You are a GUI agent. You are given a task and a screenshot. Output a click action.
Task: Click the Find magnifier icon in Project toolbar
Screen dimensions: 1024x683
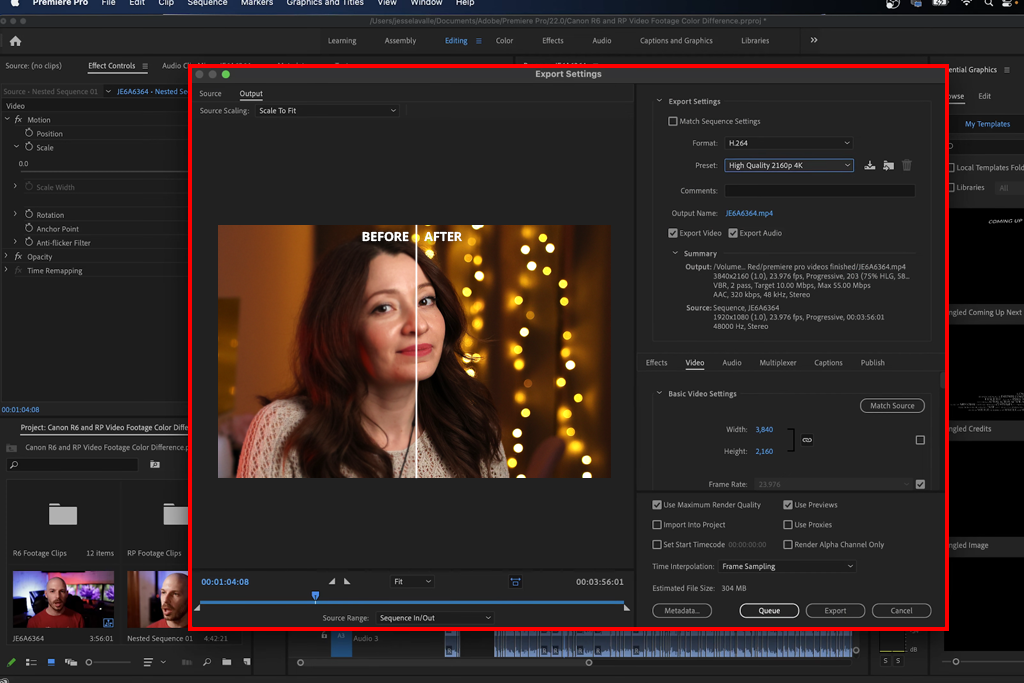[x=207, y=662]
